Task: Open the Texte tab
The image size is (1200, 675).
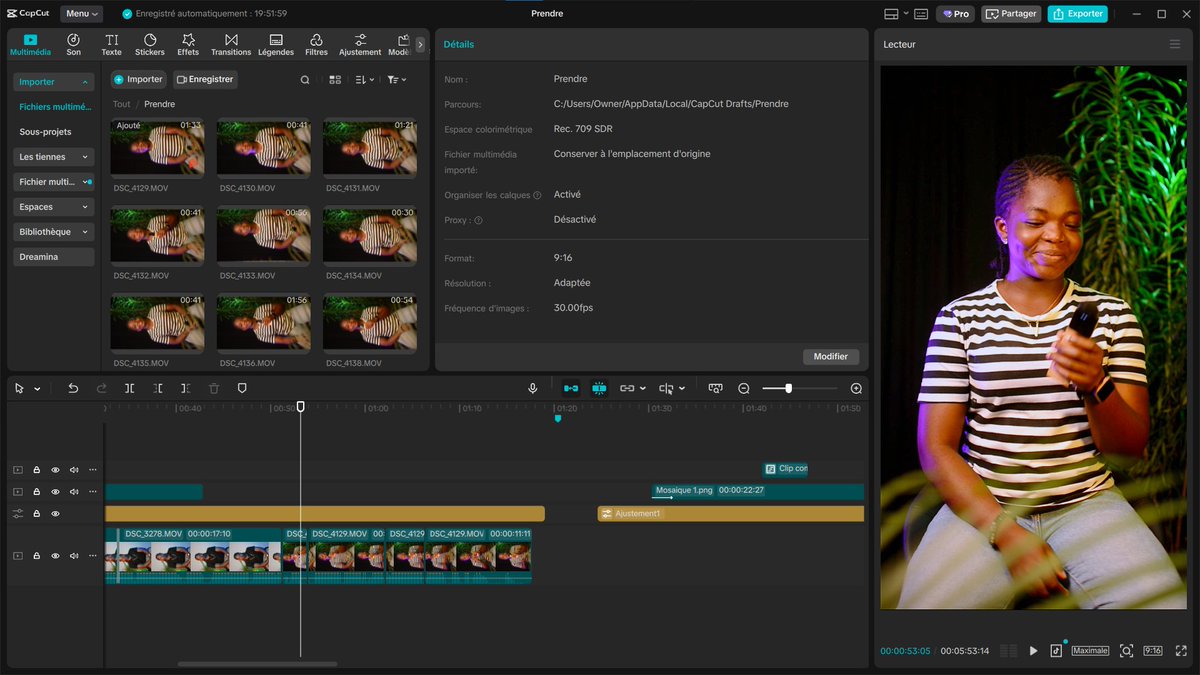Action: pyautogui.click(x=111, y=44)
